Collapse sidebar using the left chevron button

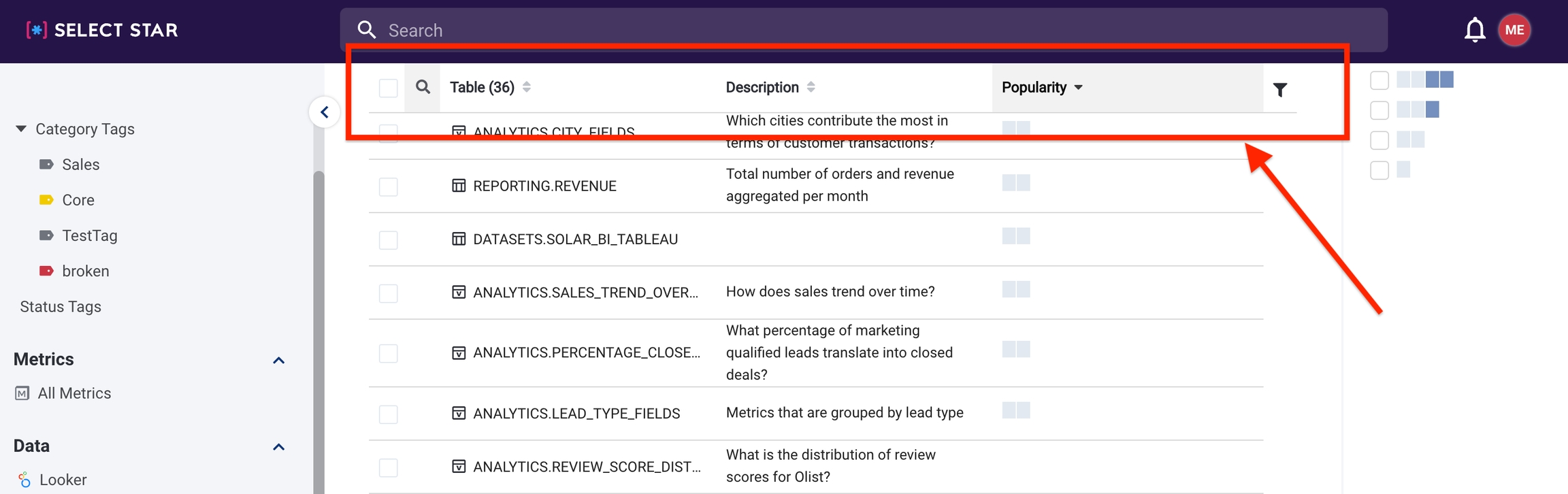point(325,112)
